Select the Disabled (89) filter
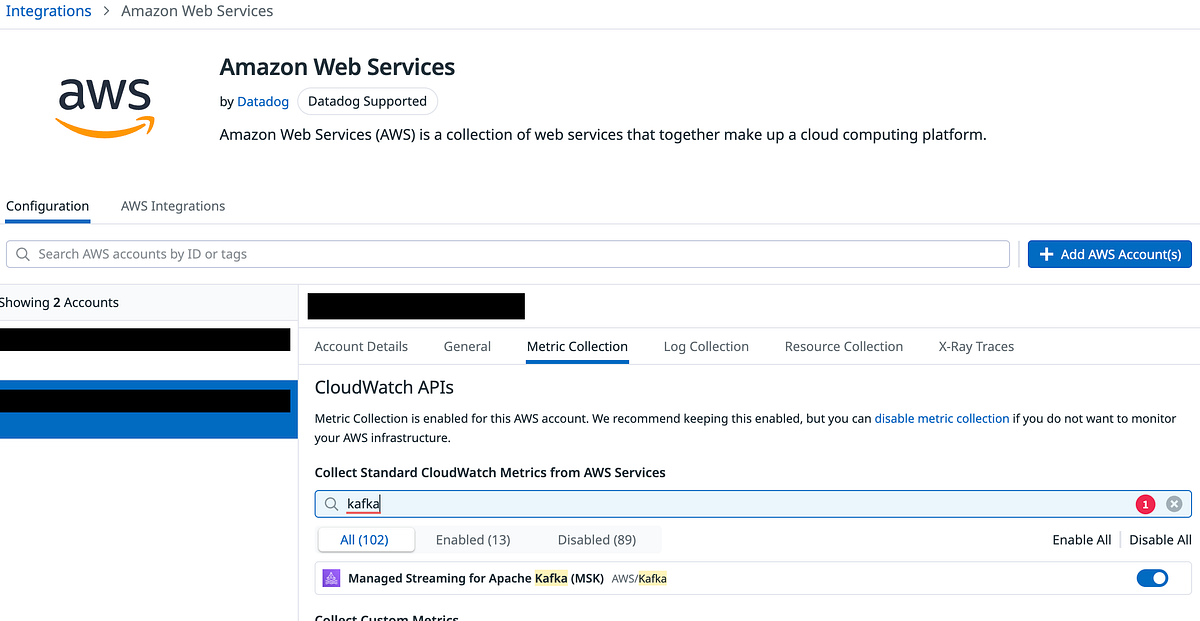 [x=596, y=539]
